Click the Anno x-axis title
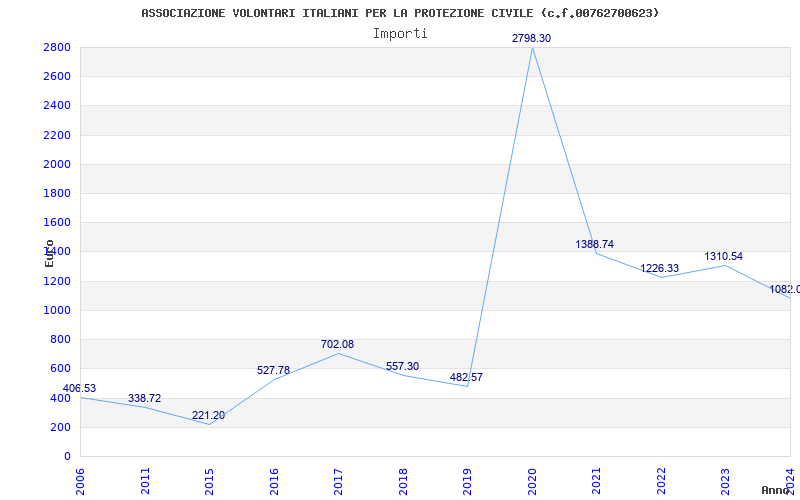 [x=775, y=490]
